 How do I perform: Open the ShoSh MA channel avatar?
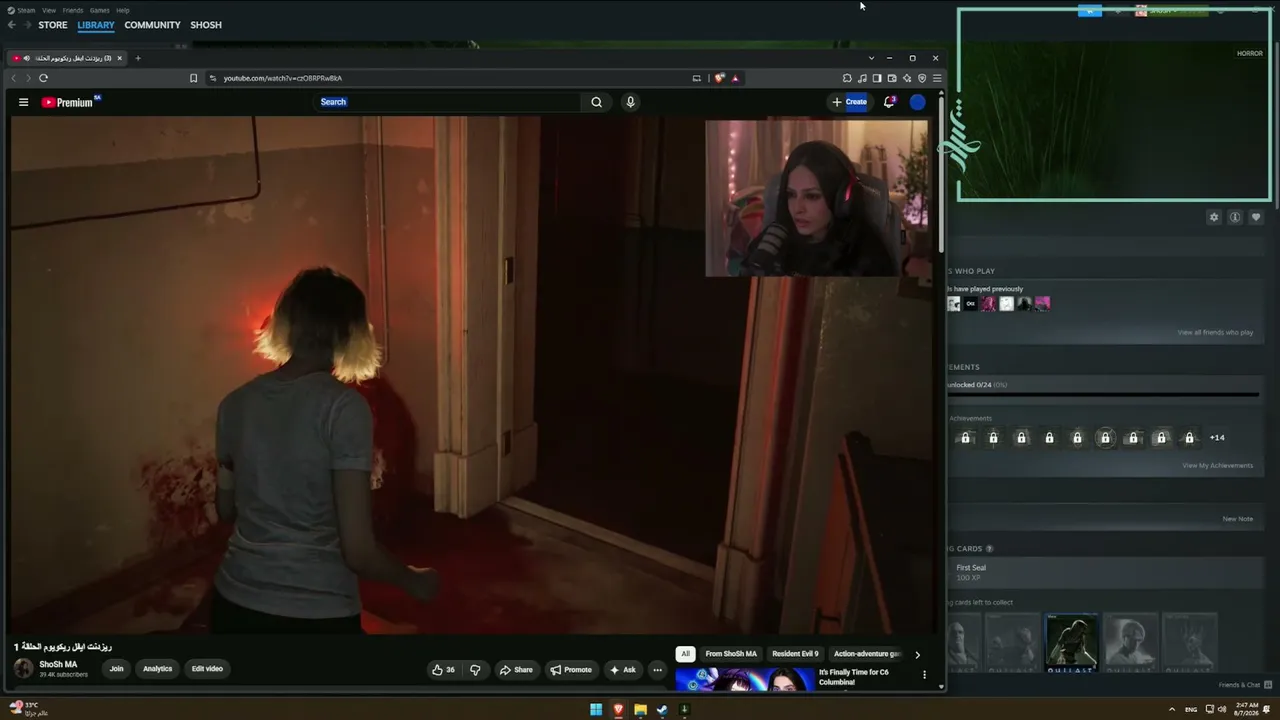[23, 669]
